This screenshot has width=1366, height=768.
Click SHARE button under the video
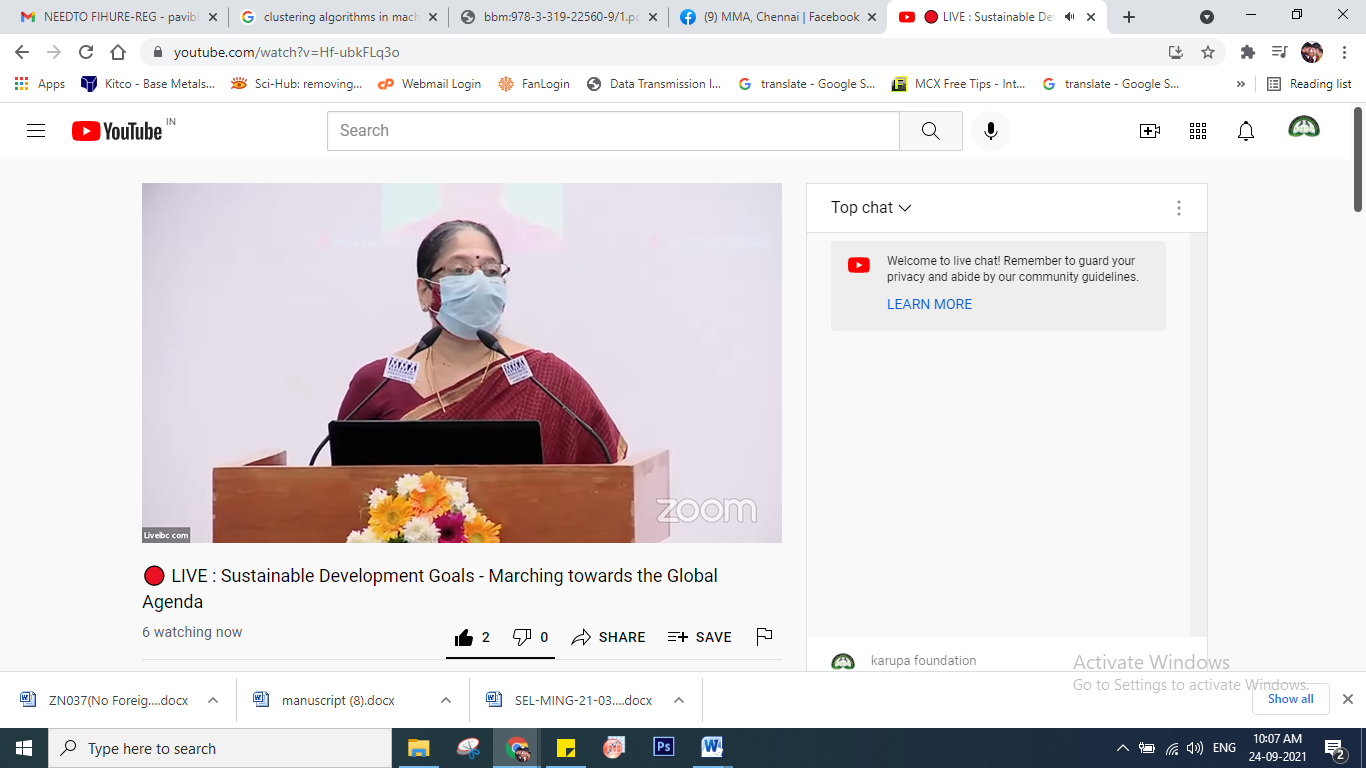608,637
